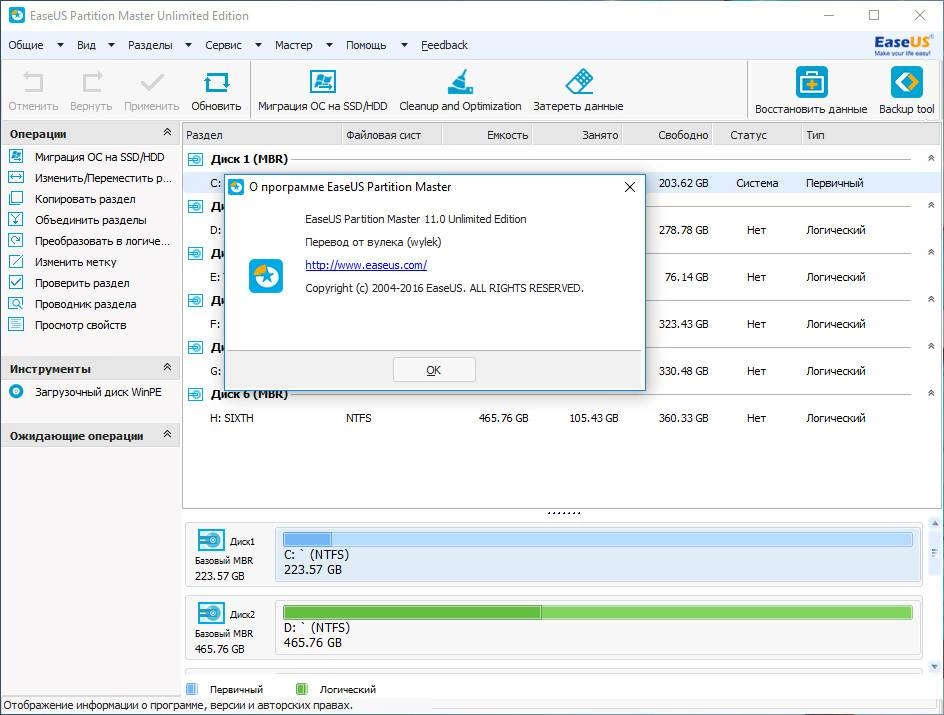
Task: Click the 203.62 GB free space cell
Action: (683, 183)
